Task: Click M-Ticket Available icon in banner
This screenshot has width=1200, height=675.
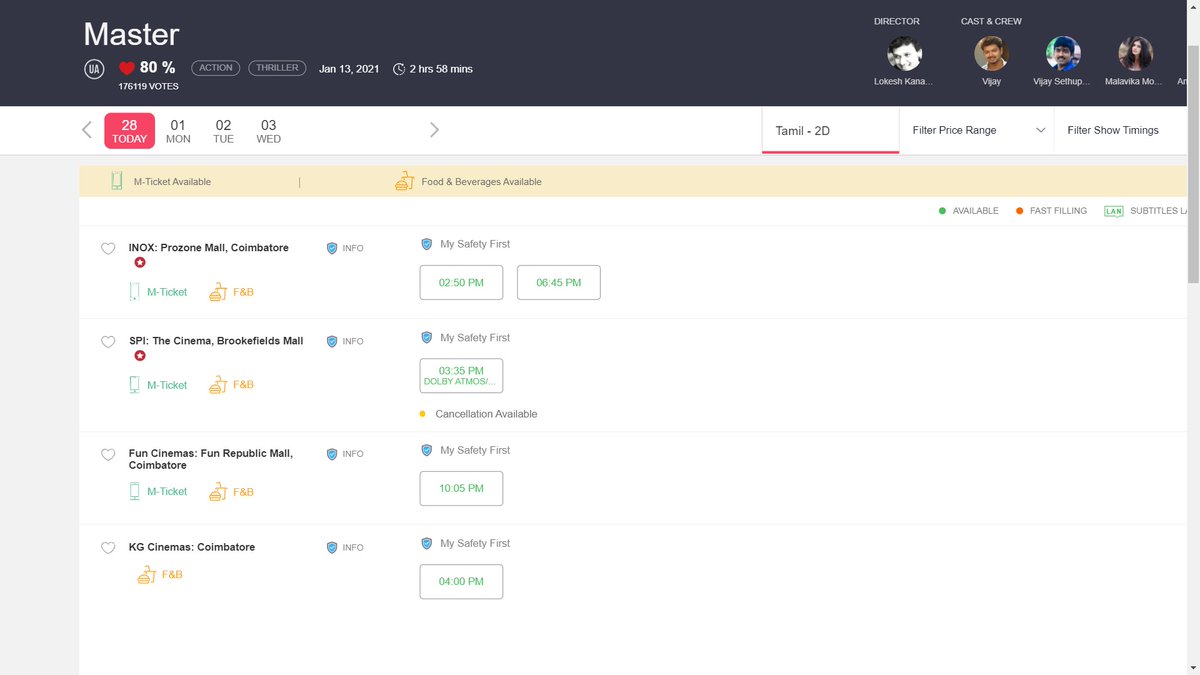Action: point(117,181)
